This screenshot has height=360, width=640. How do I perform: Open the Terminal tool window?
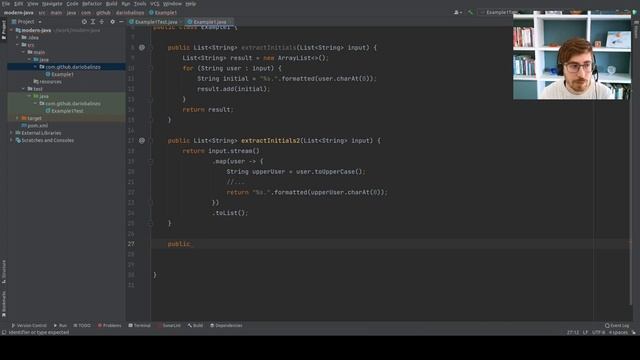tap(140, 325)
